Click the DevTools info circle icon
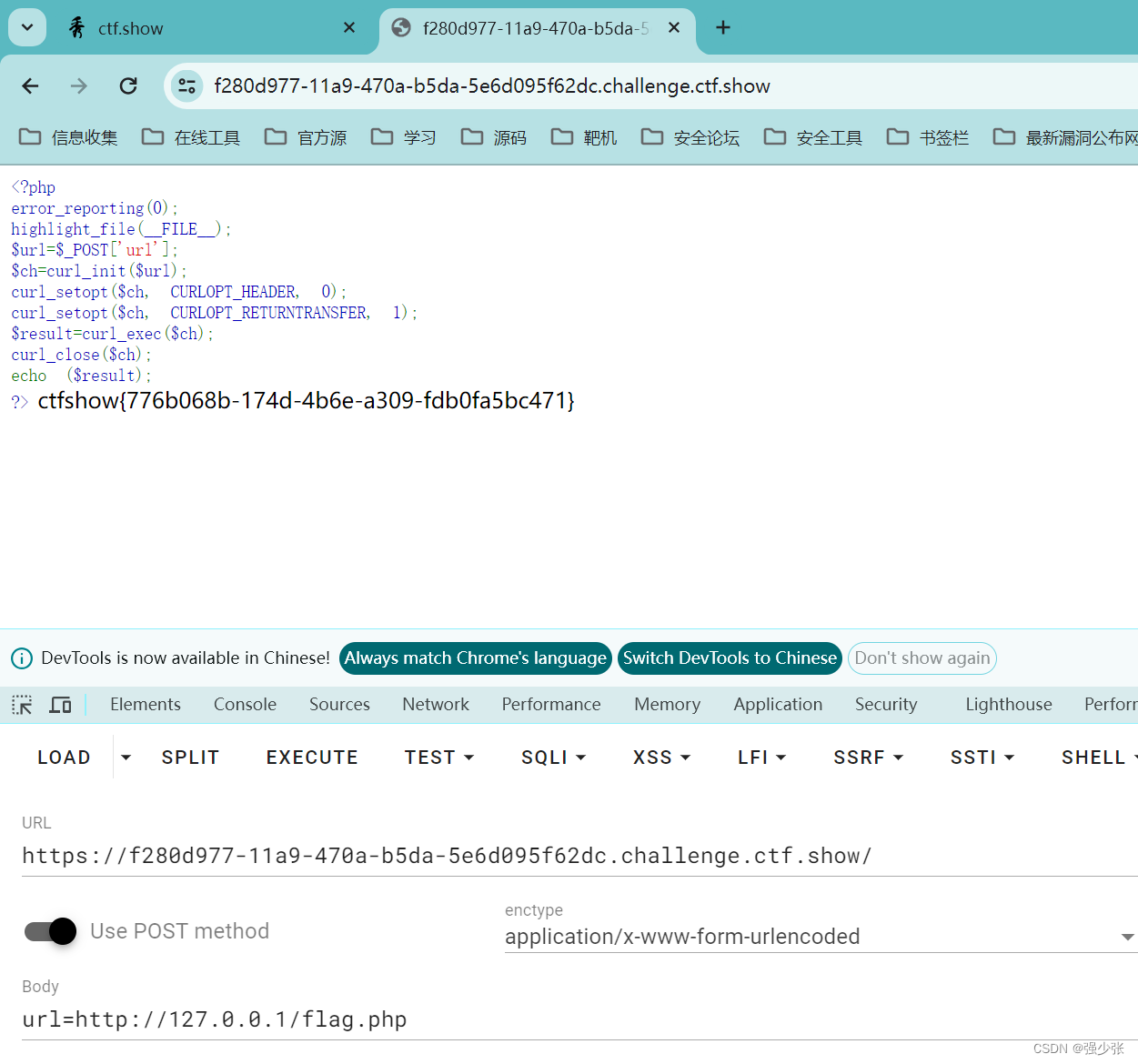Image resolution: width=1138 pixels, height=1064 pixels. pyautogui.click(x=22, y=658)
